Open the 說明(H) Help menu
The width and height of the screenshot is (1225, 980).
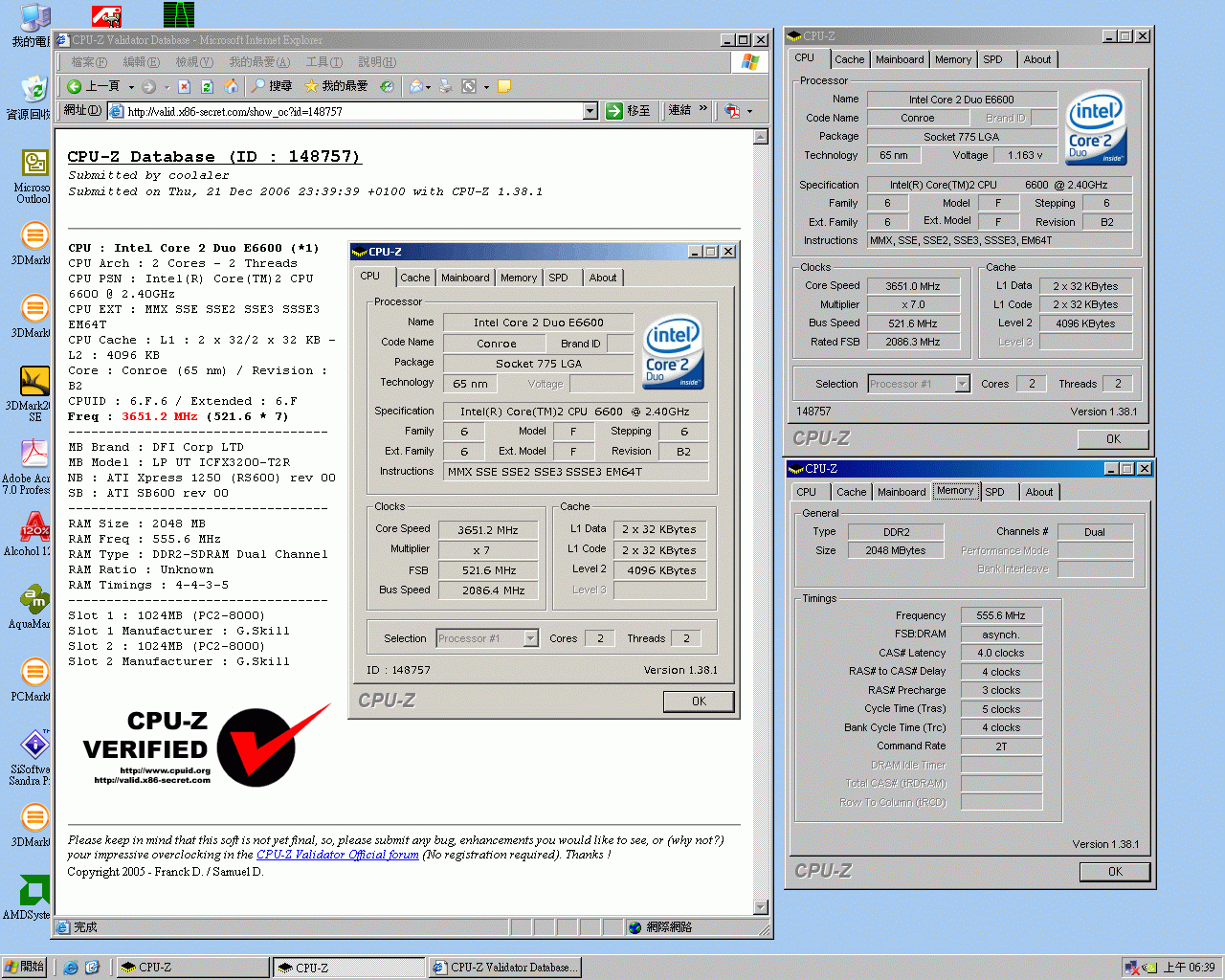tap(377, 62)
